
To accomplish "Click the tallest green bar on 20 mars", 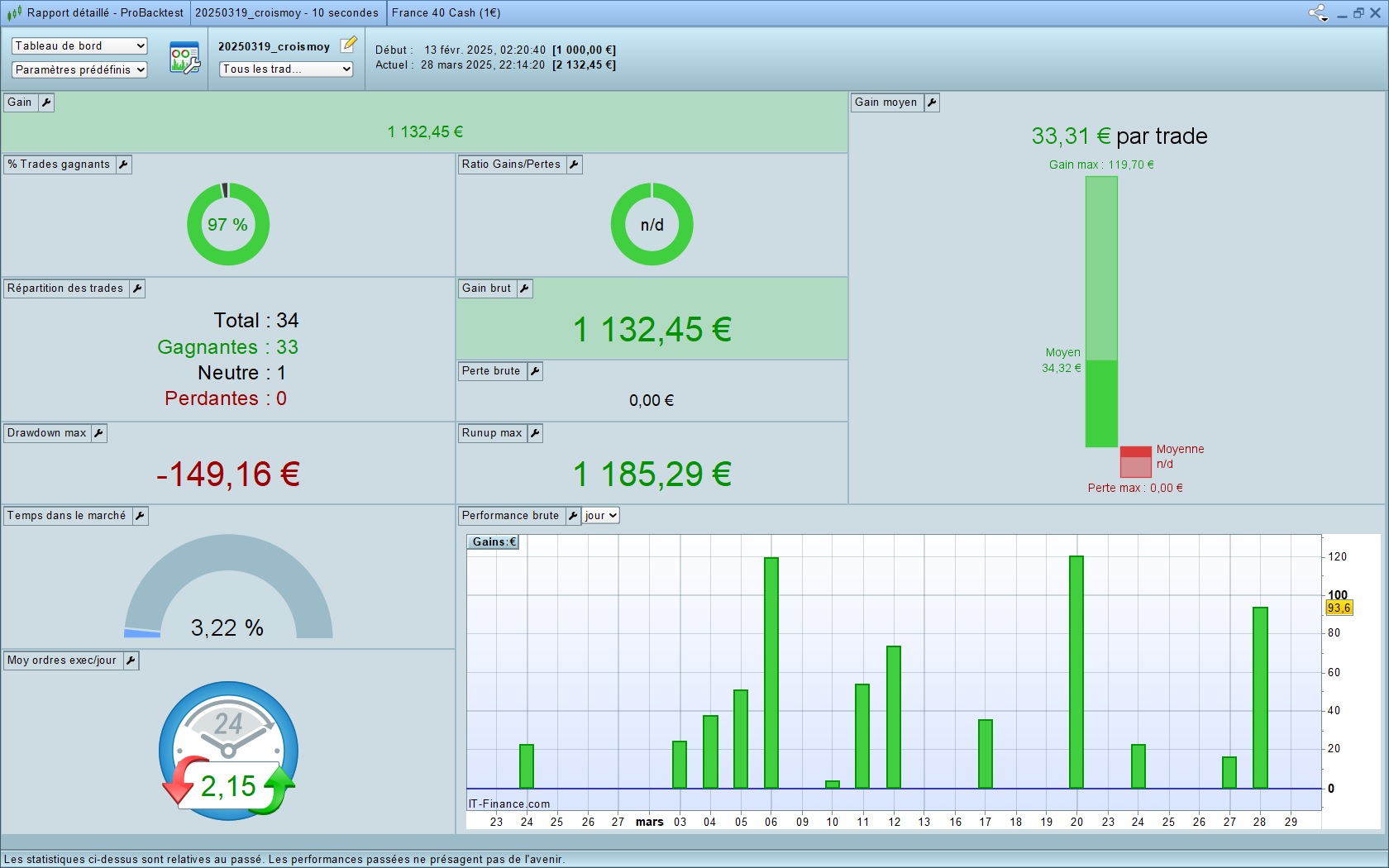I will click(x=1076, y=671).
